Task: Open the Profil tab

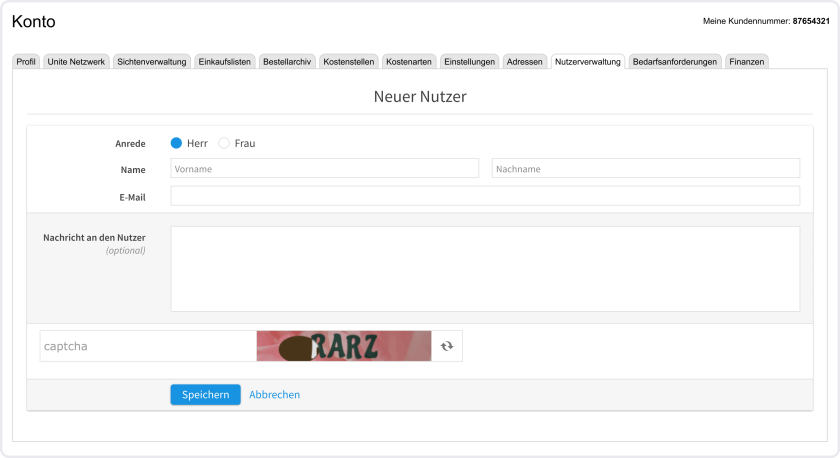Action: (27, 62)
